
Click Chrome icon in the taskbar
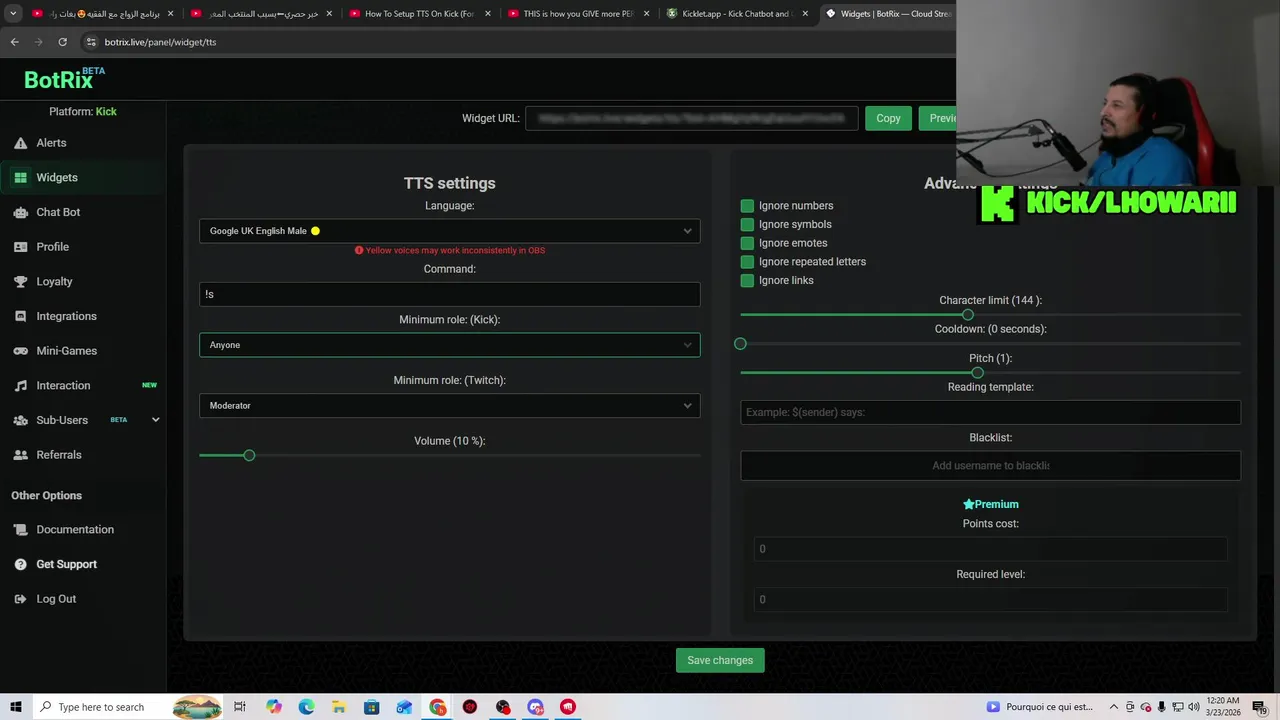tap(438, 707)
